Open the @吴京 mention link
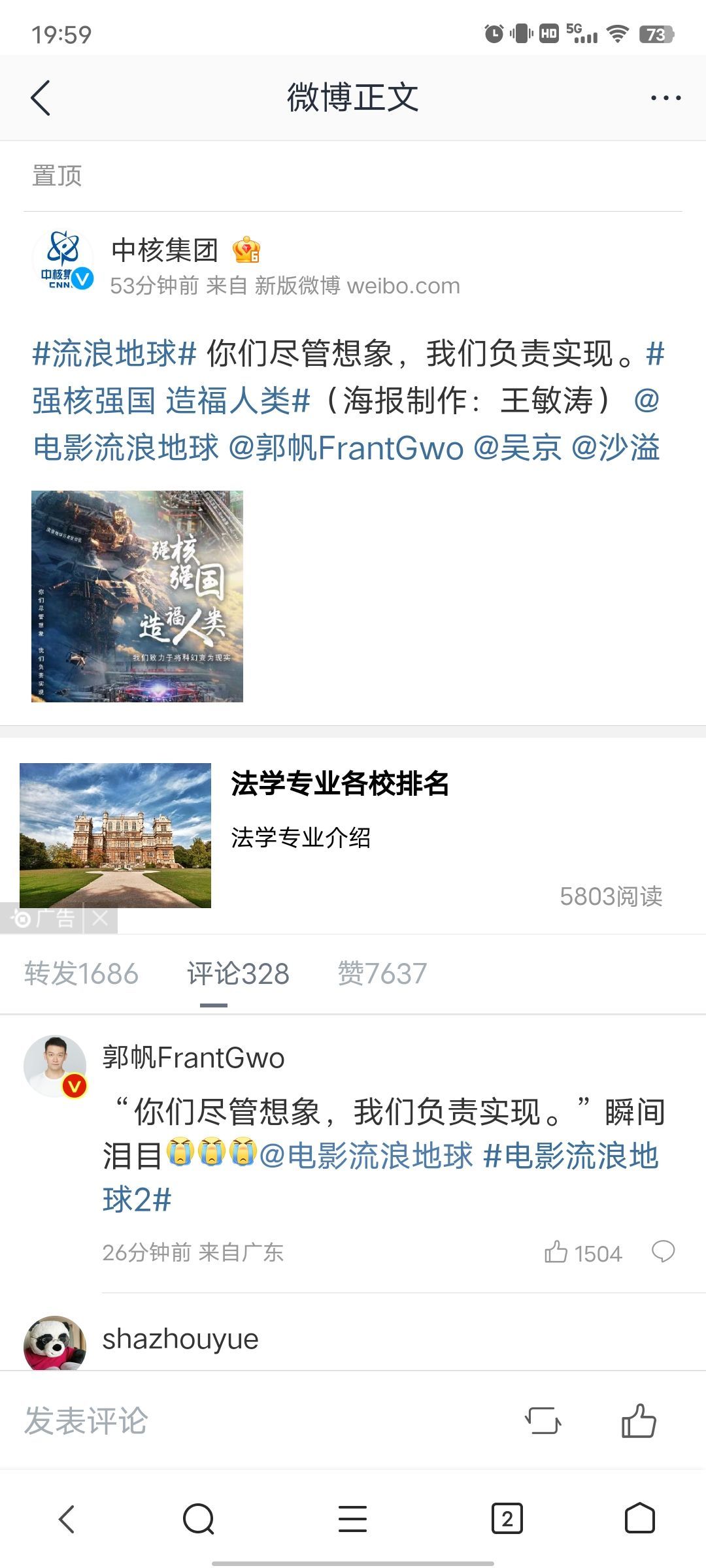The width and height of the screenshot is (706, 1568). pos(516,448)
